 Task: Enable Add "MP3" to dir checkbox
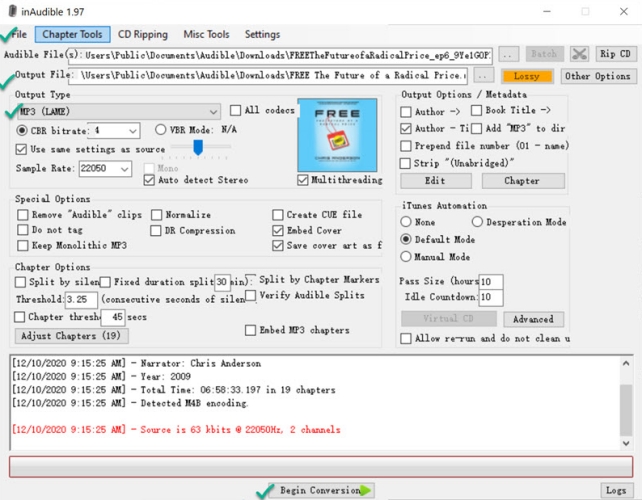(x=477, y=129)
